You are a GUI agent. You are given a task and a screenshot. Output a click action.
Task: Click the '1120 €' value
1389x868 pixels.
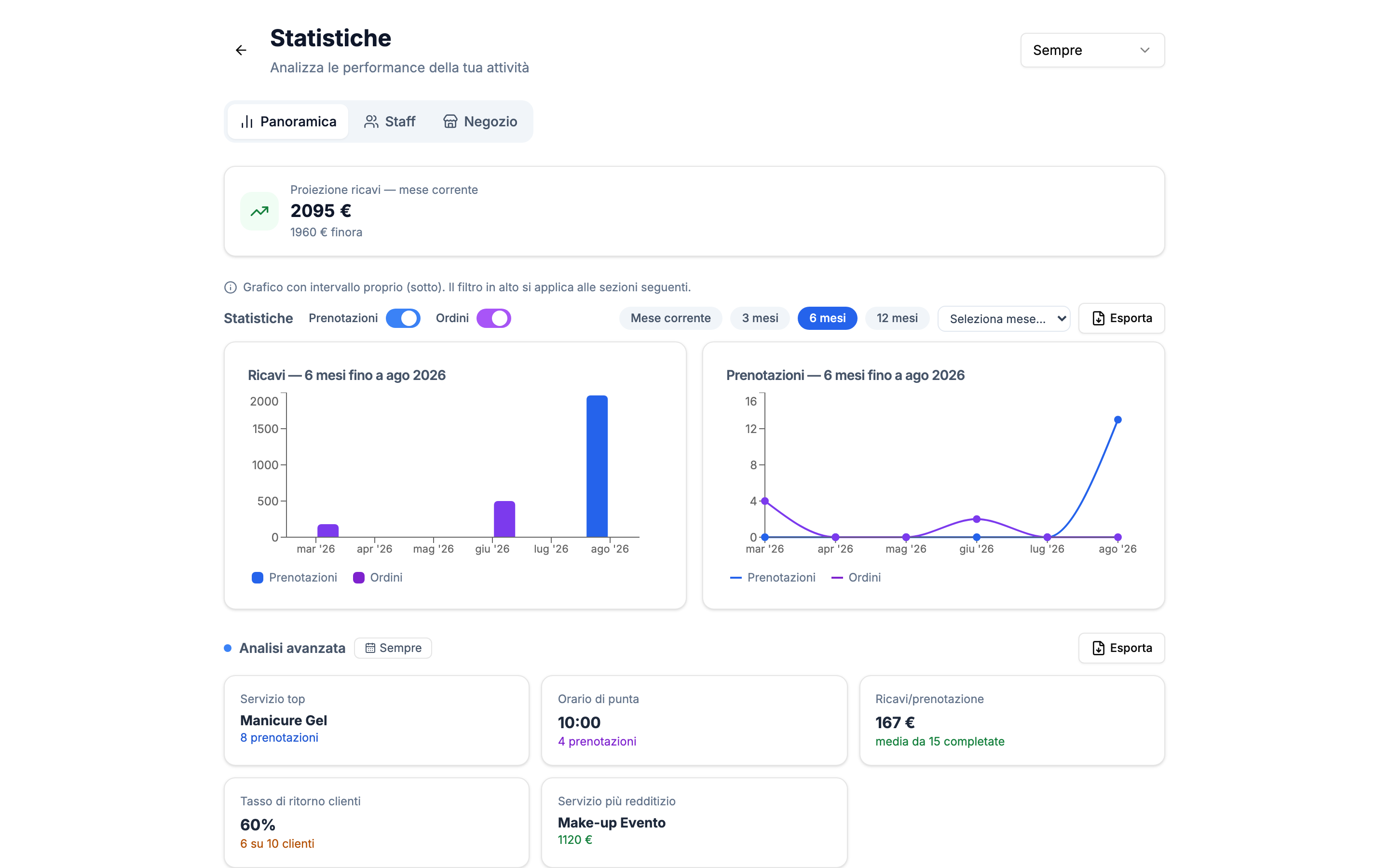574,840
